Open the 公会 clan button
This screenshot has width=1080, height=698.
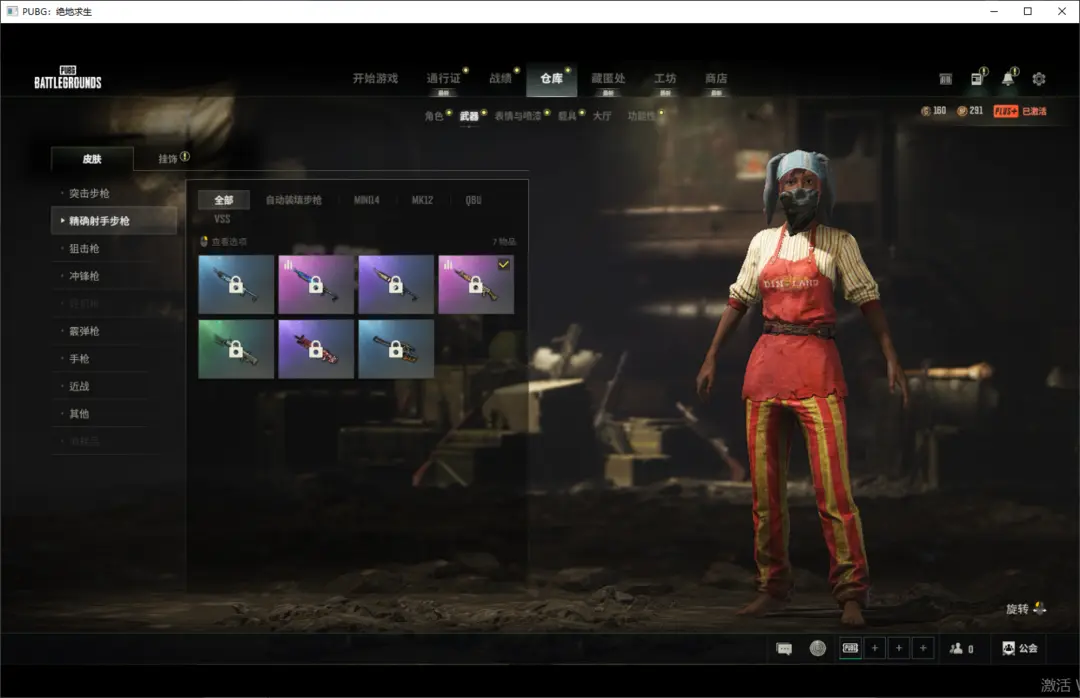click(x=1019, y=648)
